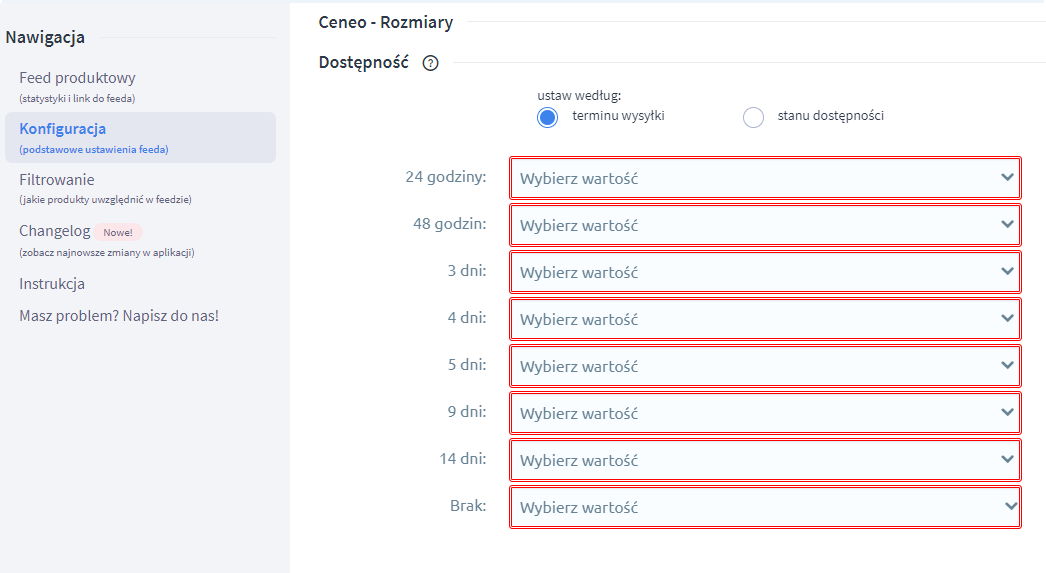Expand the '5 dni' dropdown list
The width and height of the screenshot is (1046, 573).
765,366
